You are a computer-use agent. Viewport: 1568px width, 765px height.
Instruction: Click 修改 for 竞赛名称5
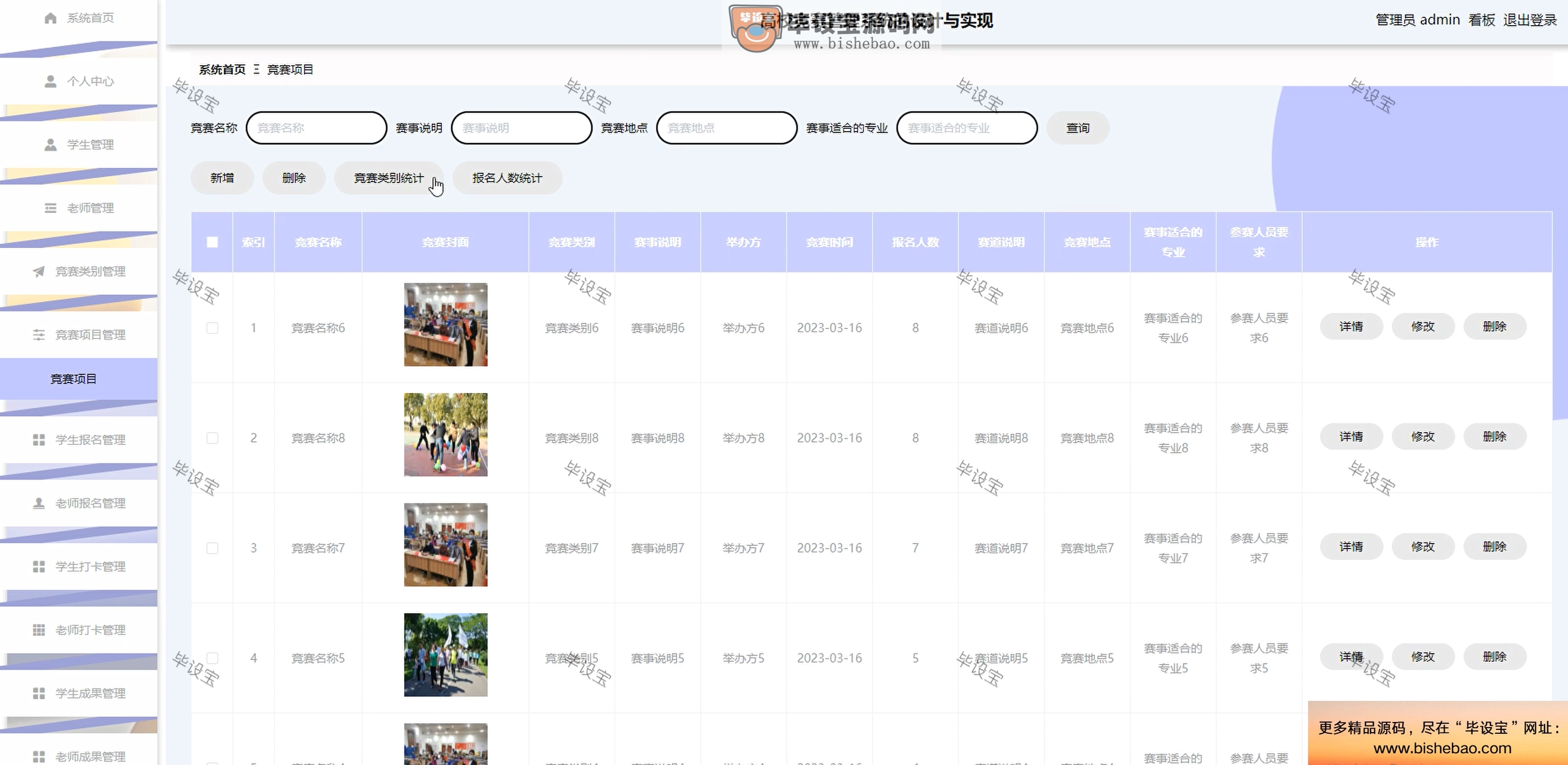coord(1423,657)
